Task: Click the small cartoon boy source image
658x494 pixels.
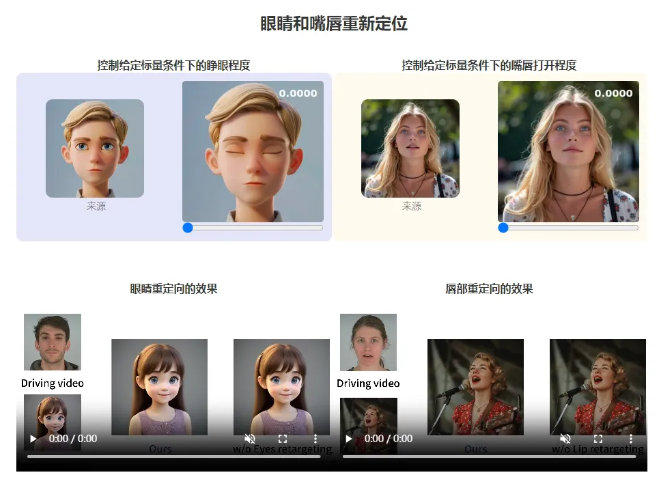Action: coord(95,148)
